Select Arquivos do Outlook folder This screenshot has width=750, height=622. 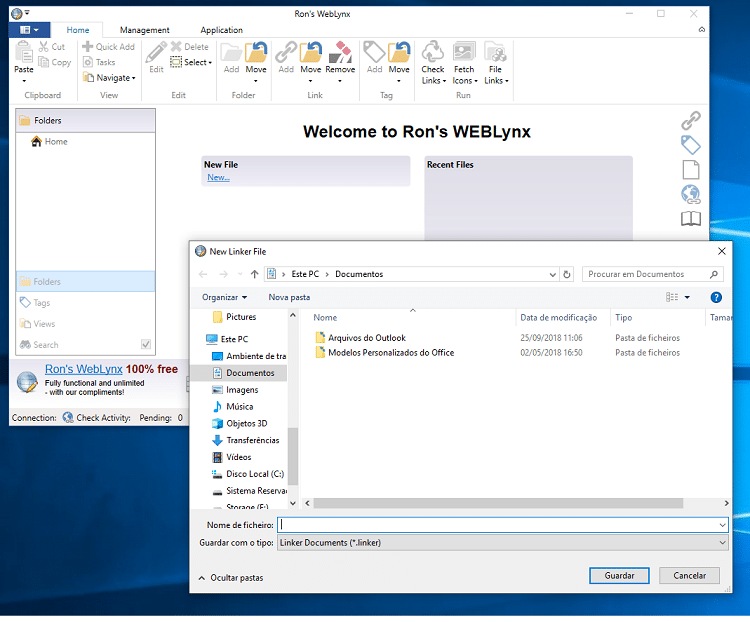(x=361, y=338)
